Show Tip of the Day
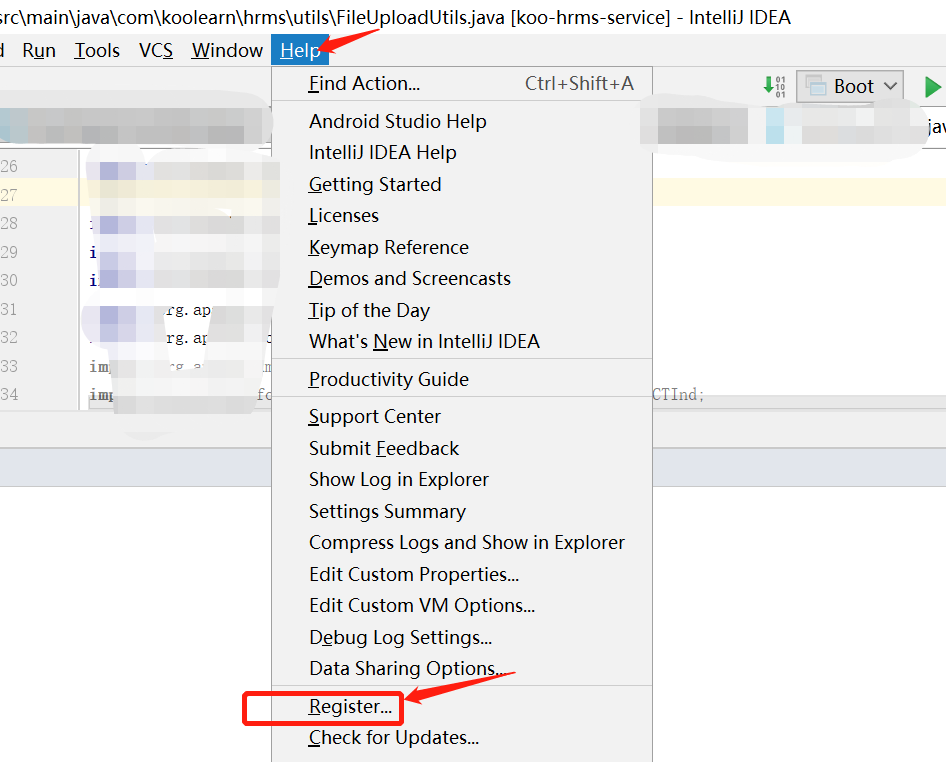 462,310
